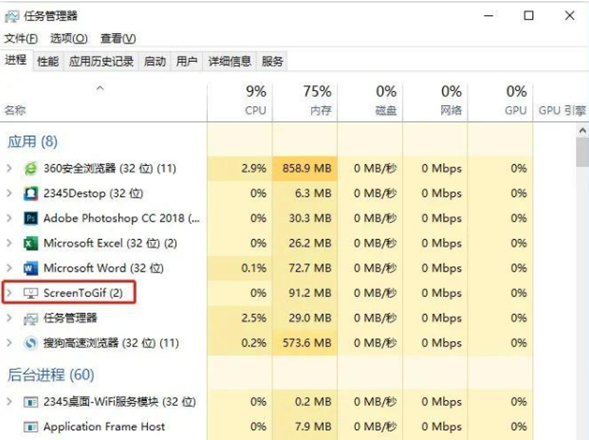Click the 搜狗高速浏览器 icon
This screenshot has width=589, height=440.
tap(31, 343)
